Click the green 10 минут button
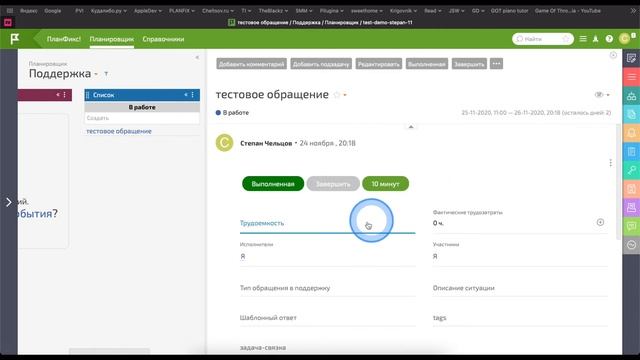640x360 pixels. (385, 184)
